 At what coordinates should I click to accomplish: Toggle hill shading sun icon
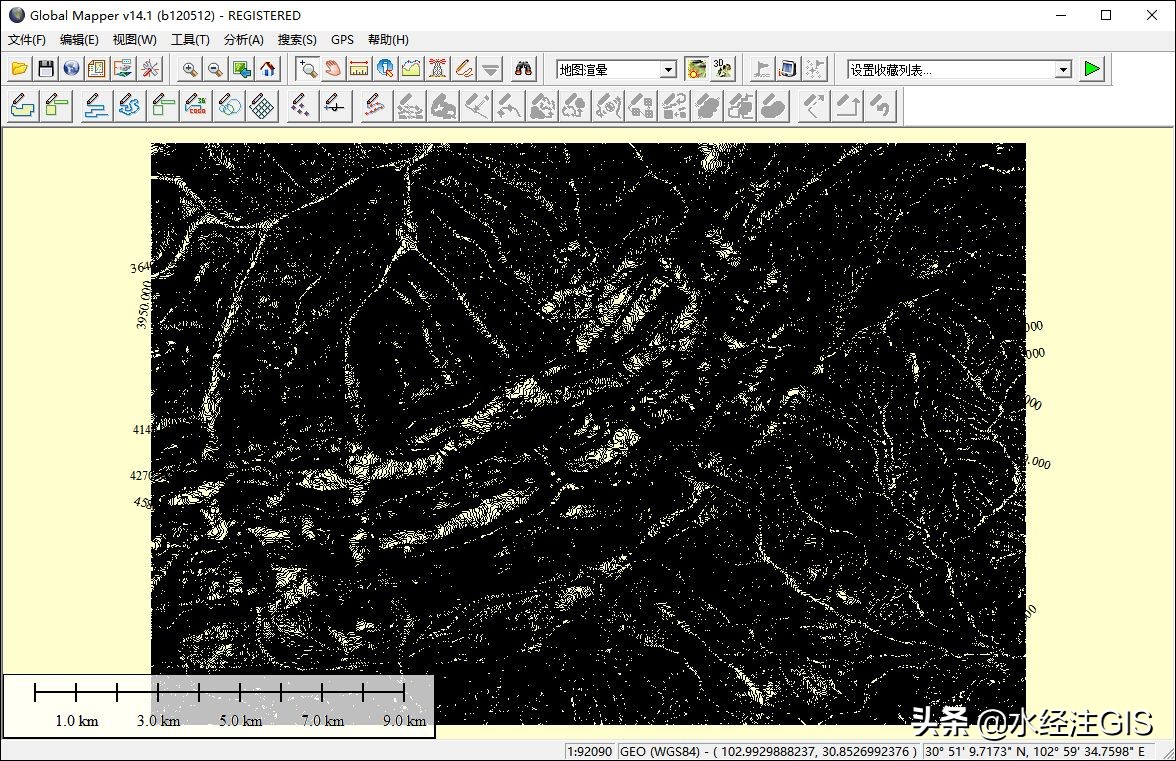[696, 69]
